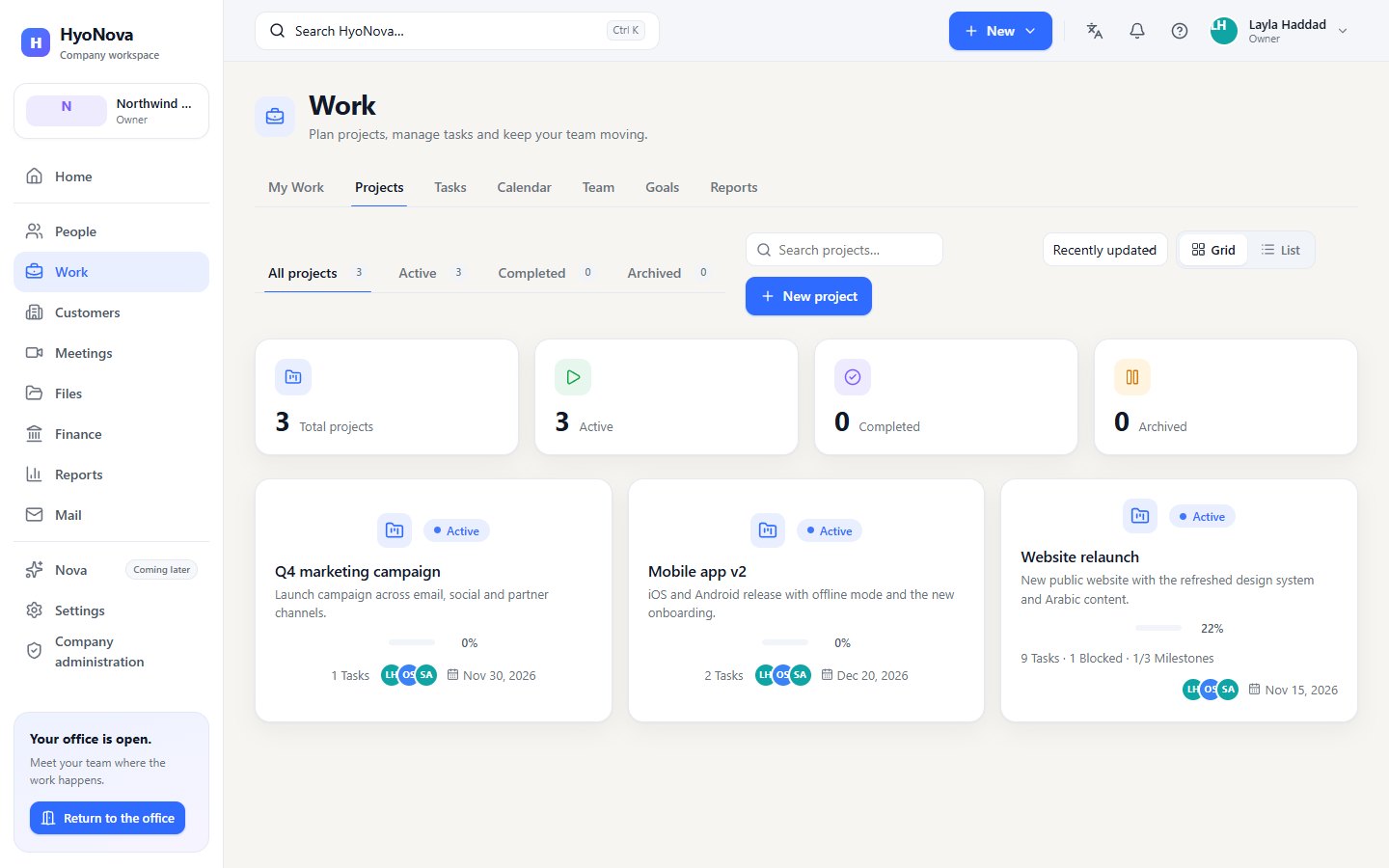This screenshot has height=868, width=1389.
Task: Click the New project button
Action: pos(808,296)
